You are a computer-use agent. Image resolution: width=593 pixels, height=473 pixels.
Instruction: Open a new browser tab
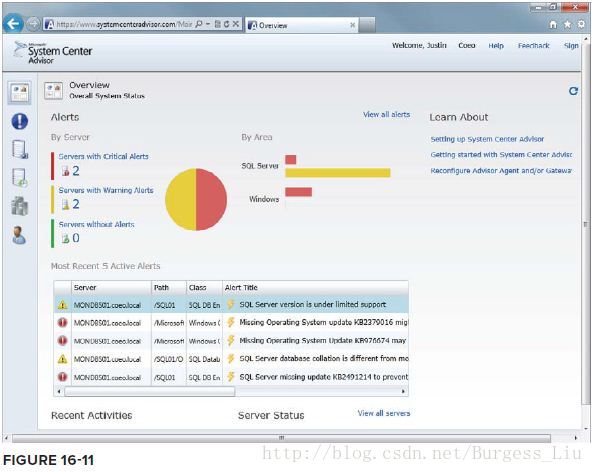pos(367,25)
